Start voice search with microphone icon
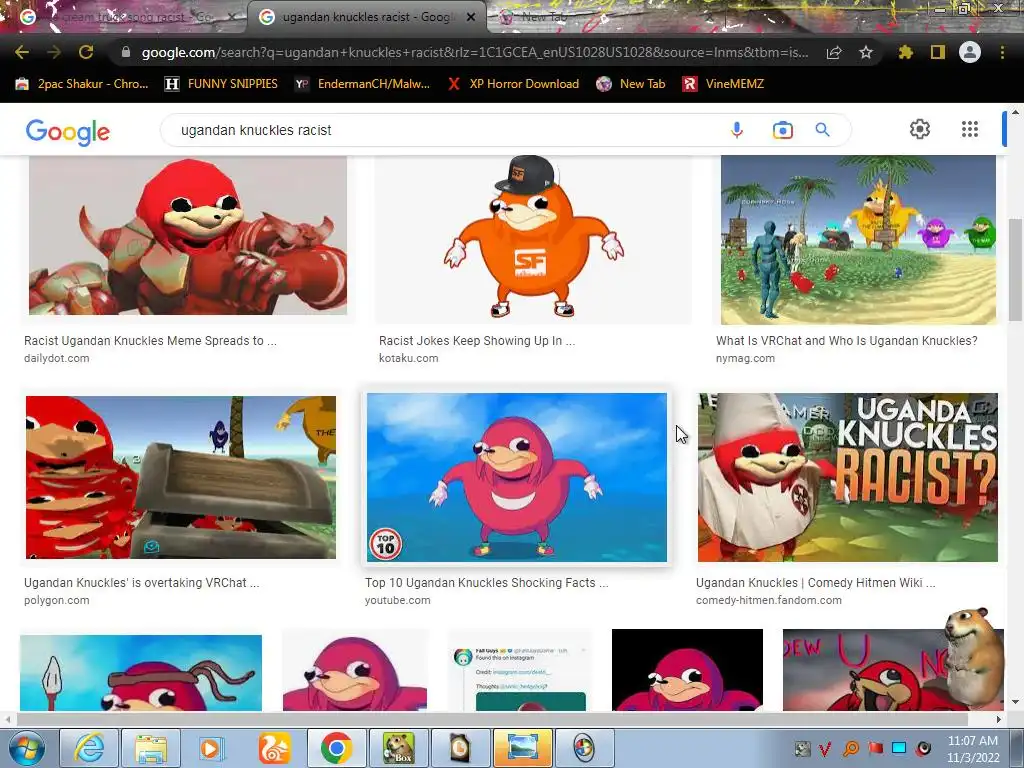This screenshot has height=768, width=1024. (x=737, y=130)
